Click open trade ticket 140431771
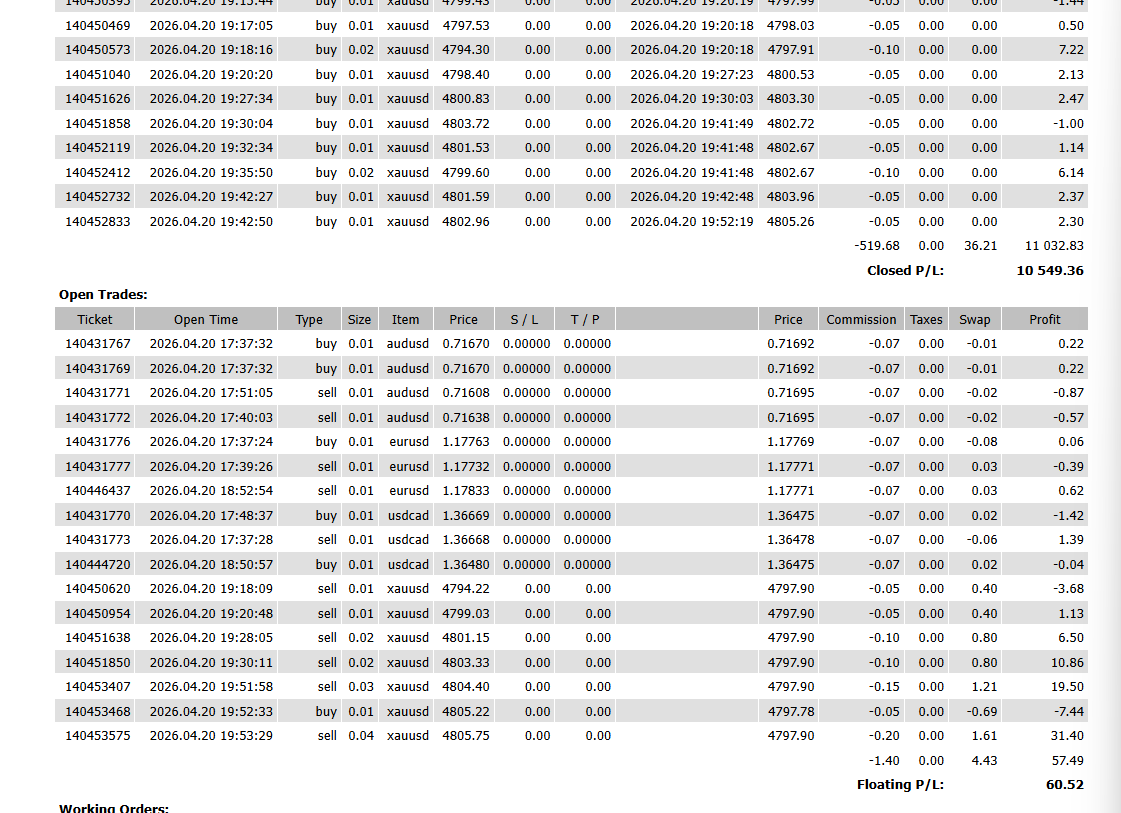This screenshot has width=1121, height=813. point(98,393)
